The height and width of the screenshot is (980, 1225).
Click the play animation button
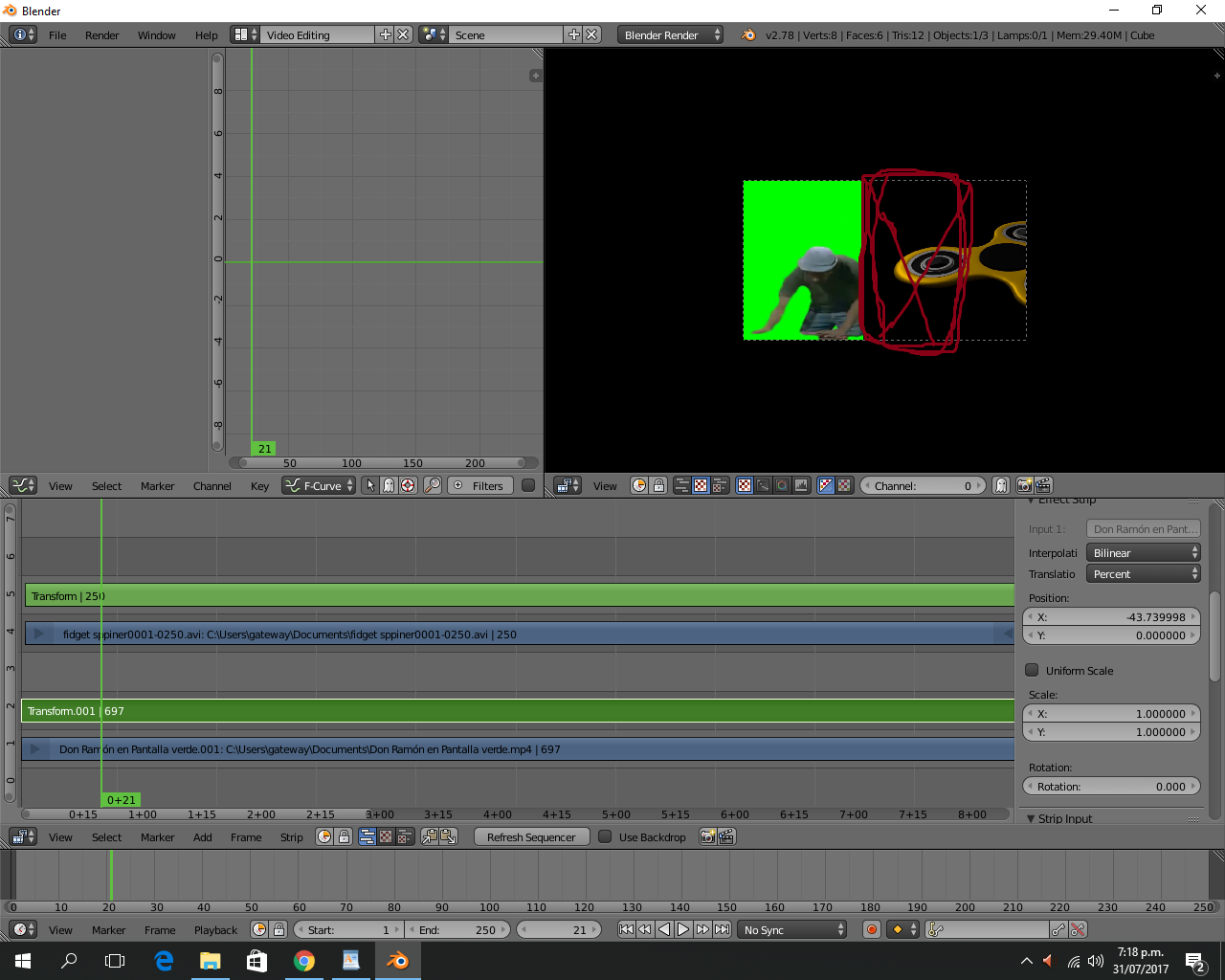683,929
